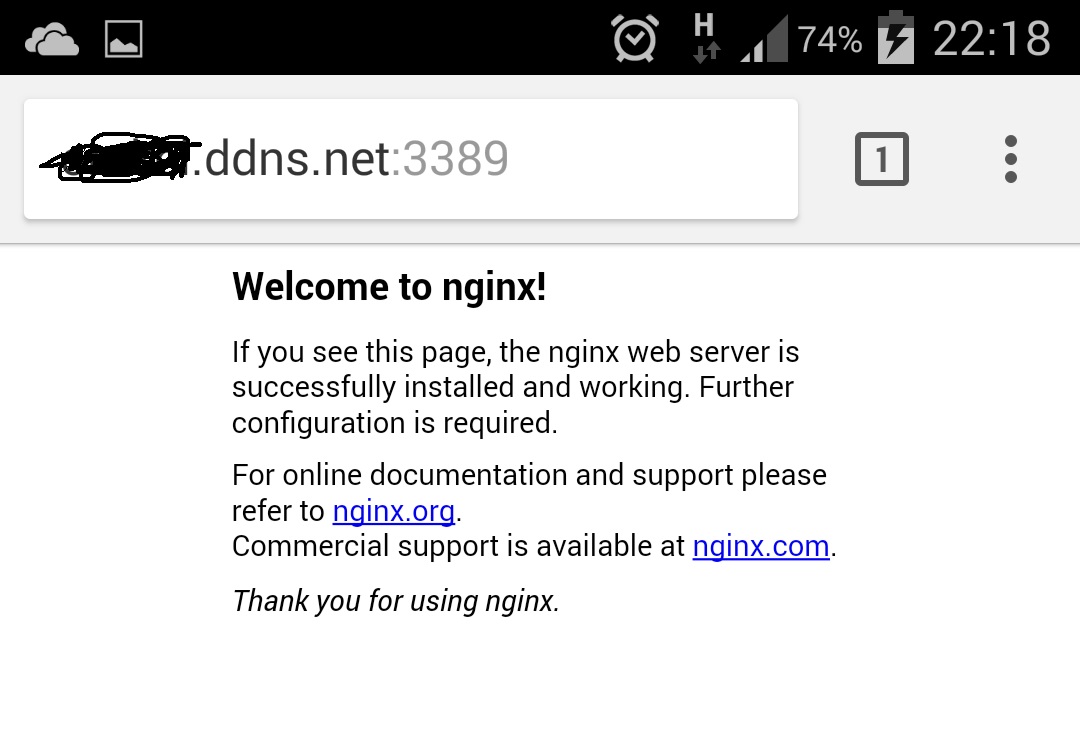
Task: Tap the cloud sync notification icon
Action: 52,39
